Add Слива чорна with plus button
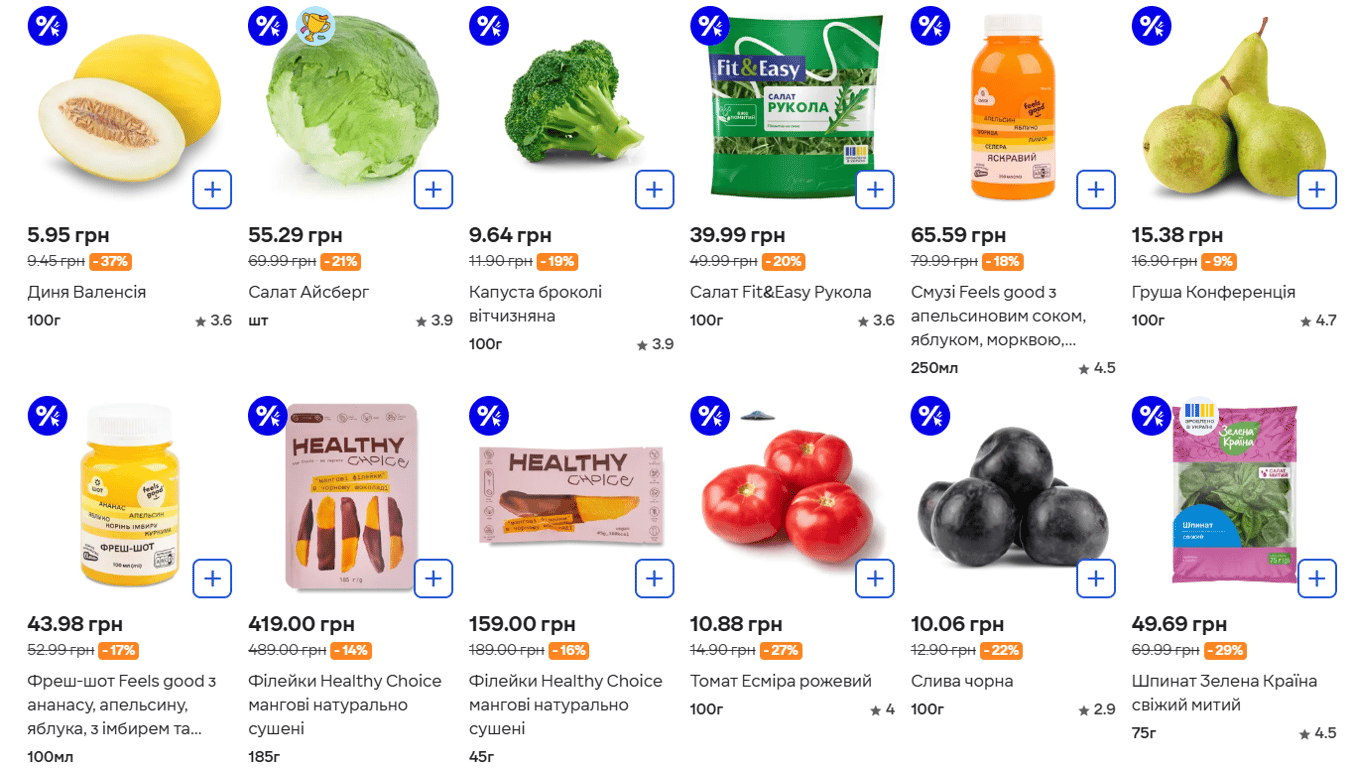This screenshot has width=1353, height=768. pos(1096,578)
